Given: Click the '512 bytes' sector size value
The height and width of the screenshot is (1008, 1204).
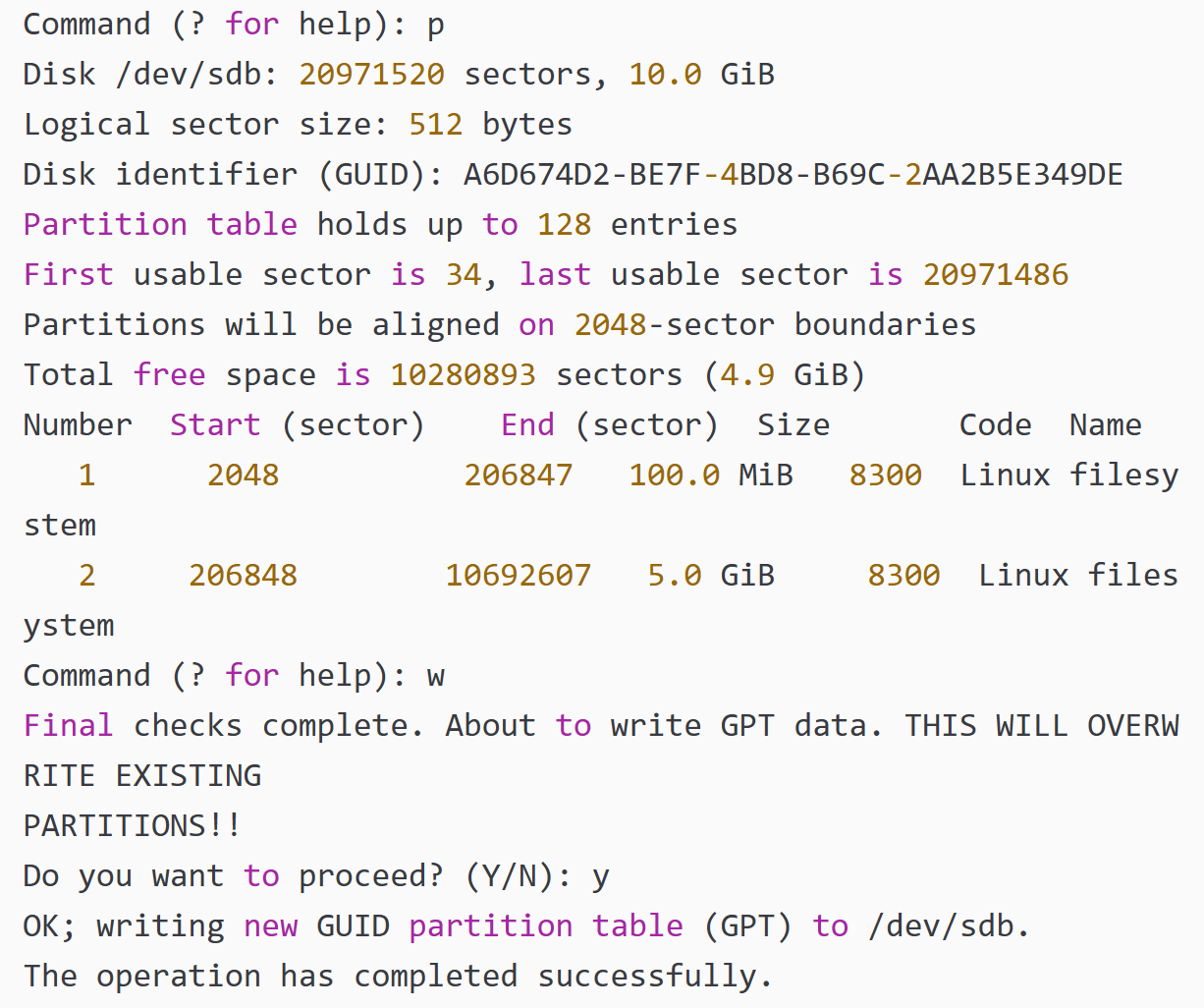Looking at the screenshot, I should 490,125.
